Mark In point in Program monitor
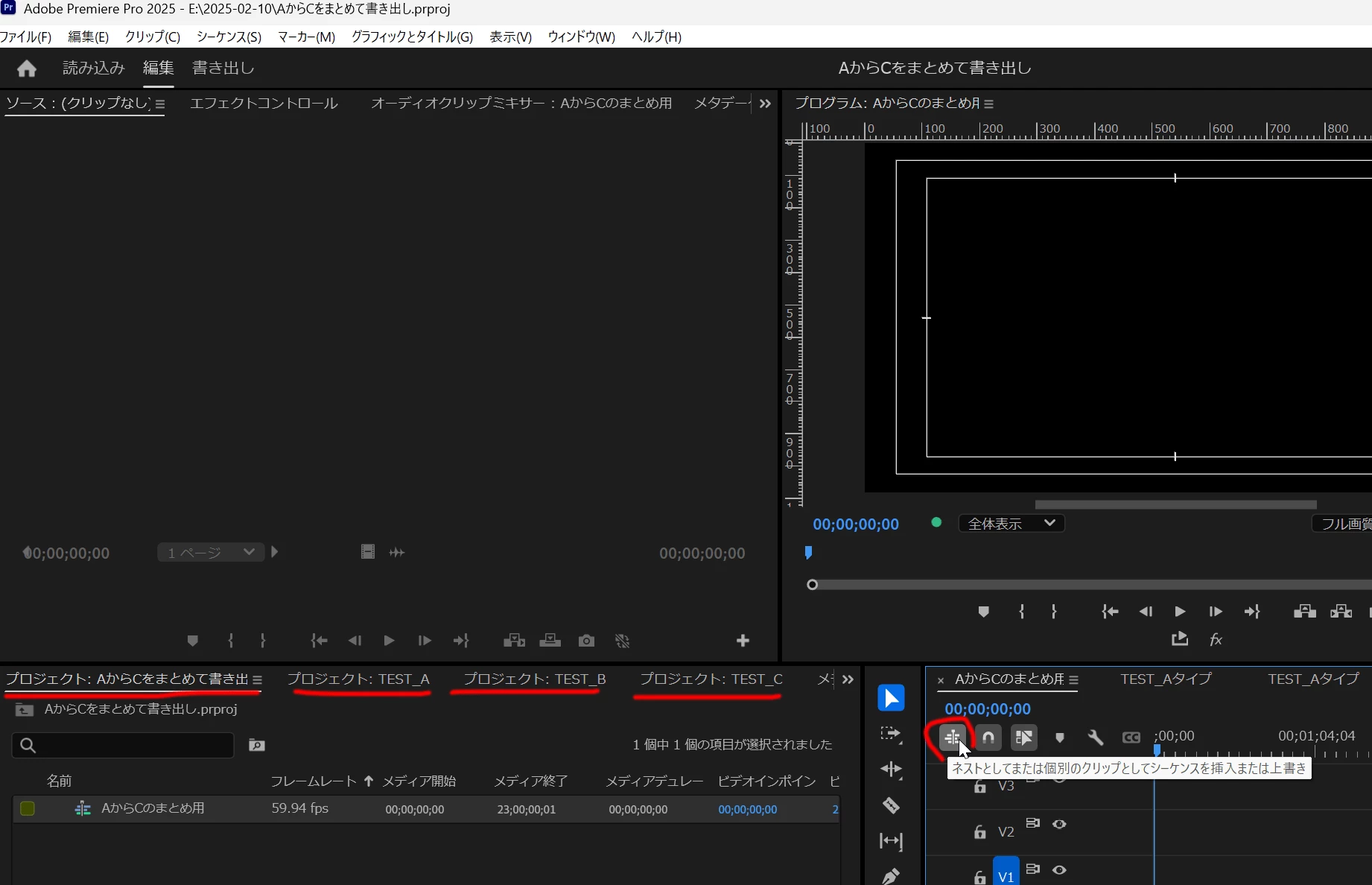 (x=1022, y=612)
